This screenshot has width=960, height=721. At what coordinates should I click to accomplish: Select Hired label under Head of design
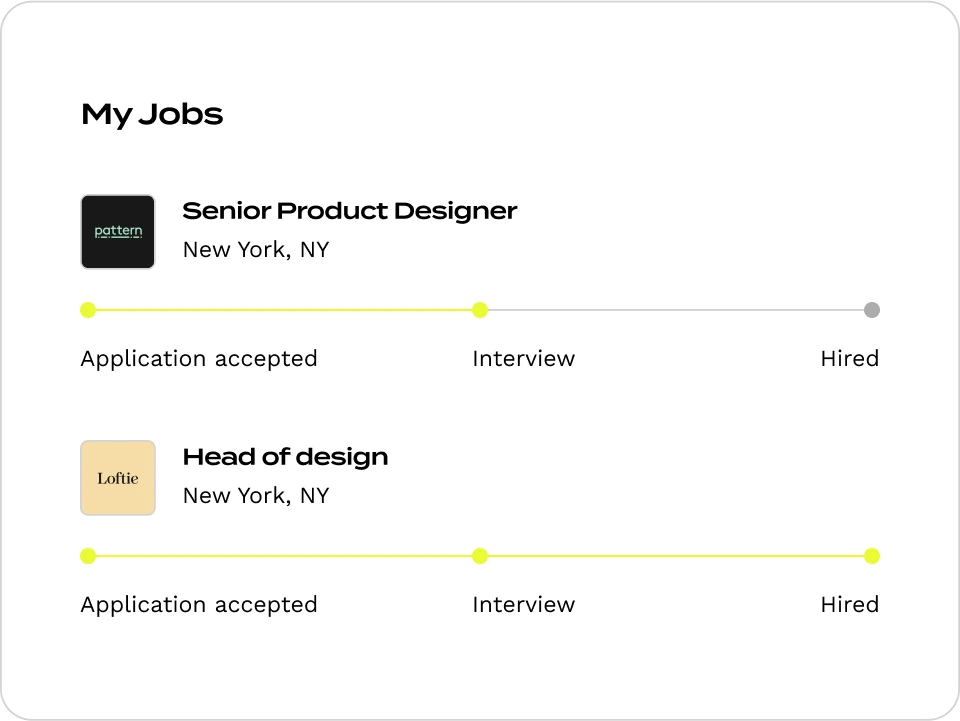click(x=850, y=604)
